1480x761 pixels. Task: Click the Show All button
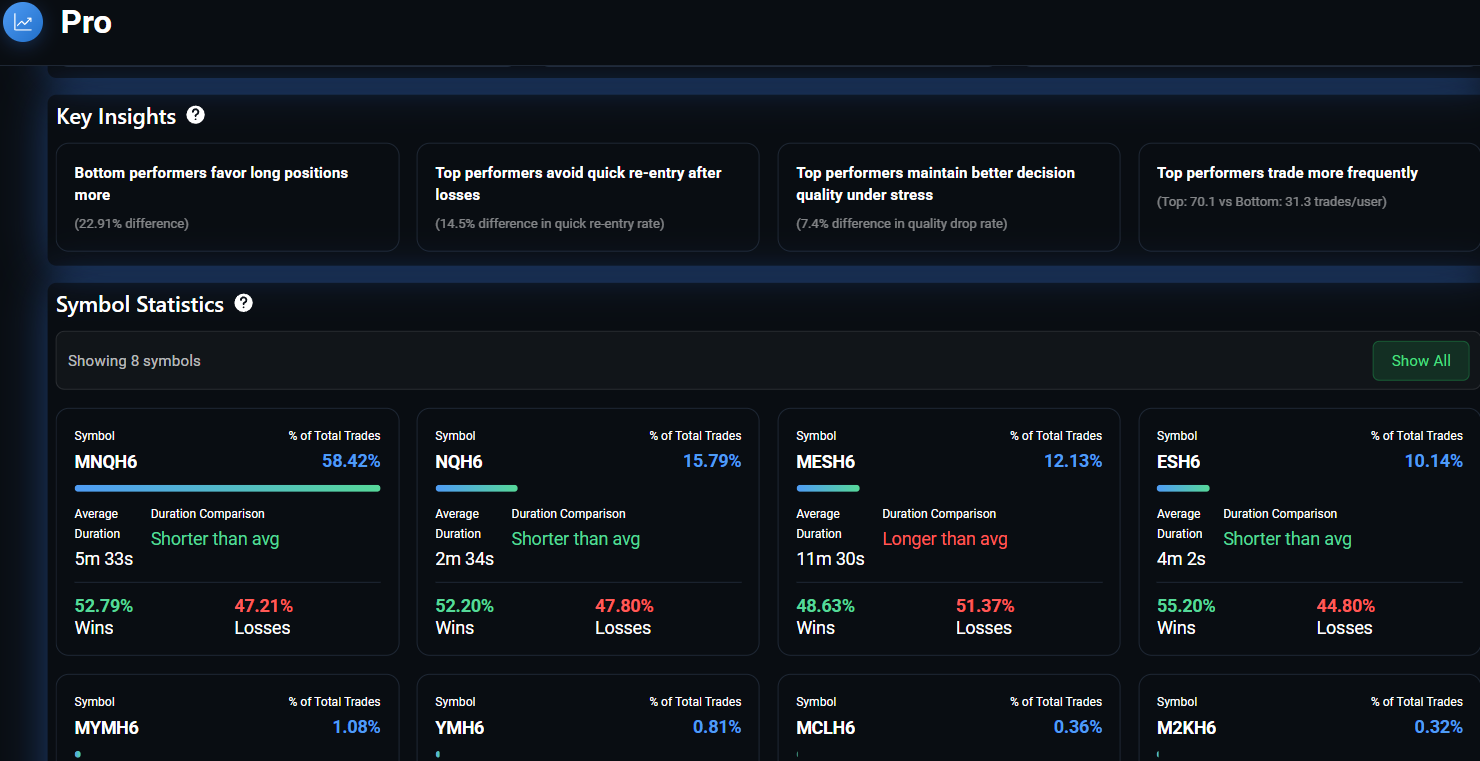click(1420, 361)
